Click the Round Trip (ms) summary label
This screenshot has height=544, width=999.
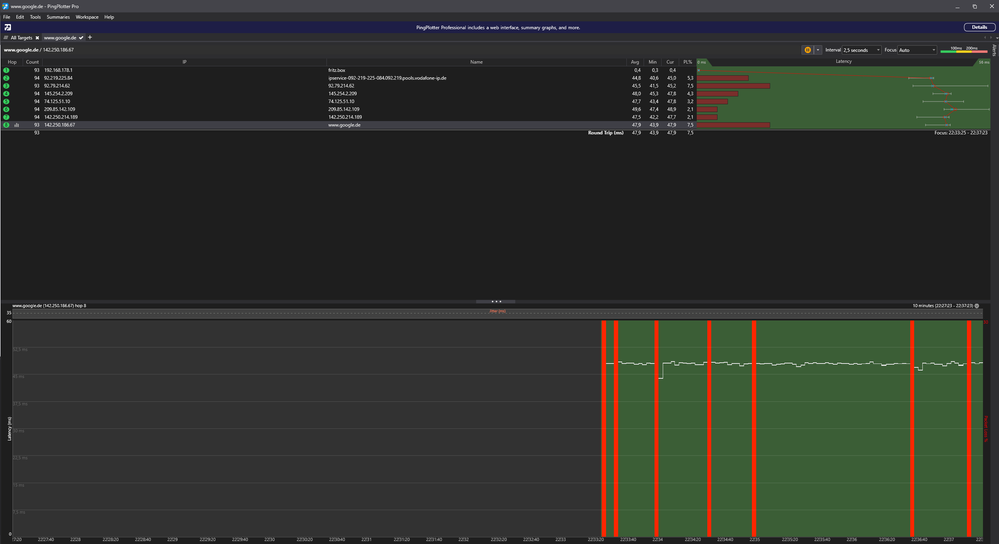[605, 132]
